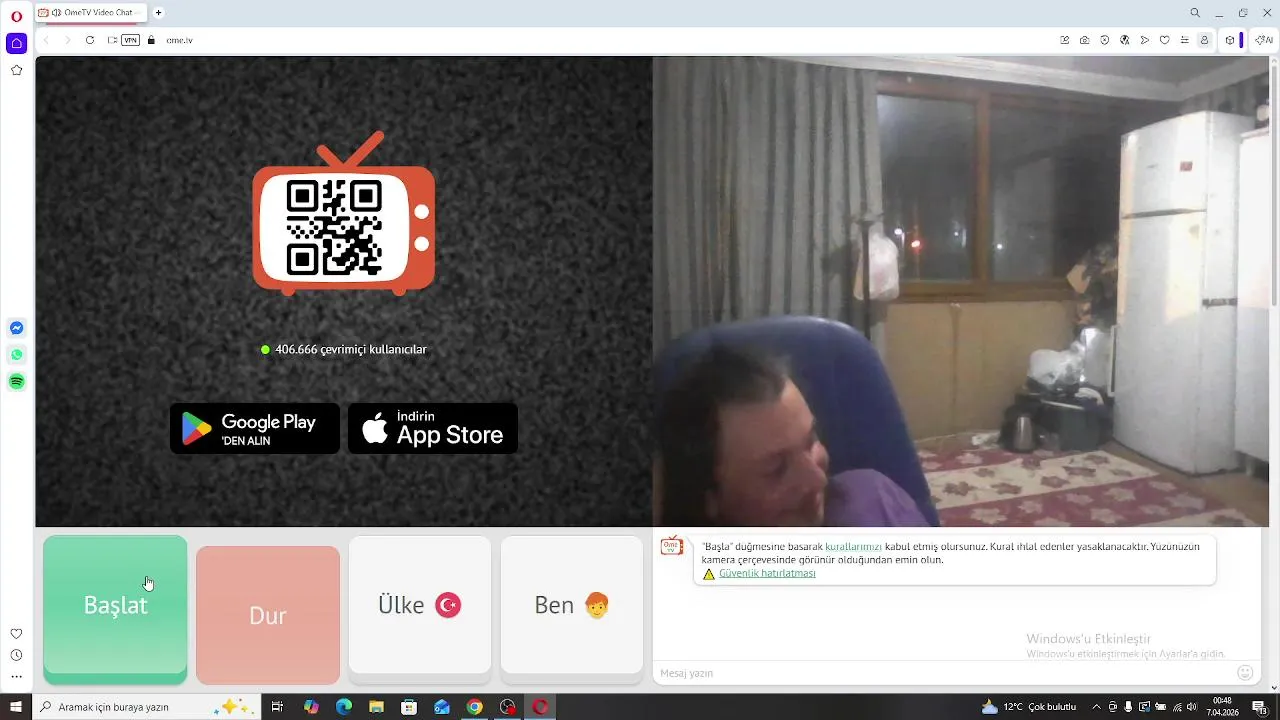Open the Windows Start menu
This screenshot has height=720, width=1280.
16,707
